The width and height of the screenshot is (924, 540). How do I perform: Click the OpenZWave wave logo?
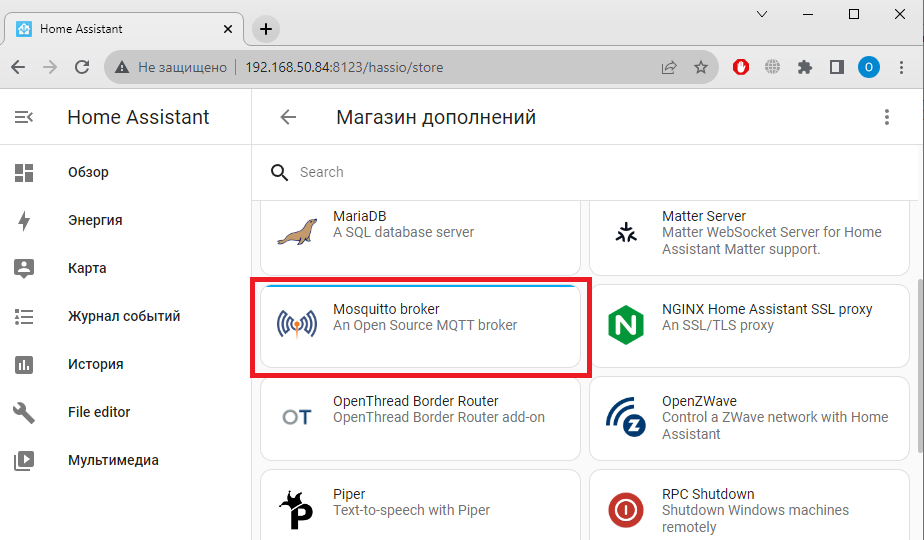(626, 417)
